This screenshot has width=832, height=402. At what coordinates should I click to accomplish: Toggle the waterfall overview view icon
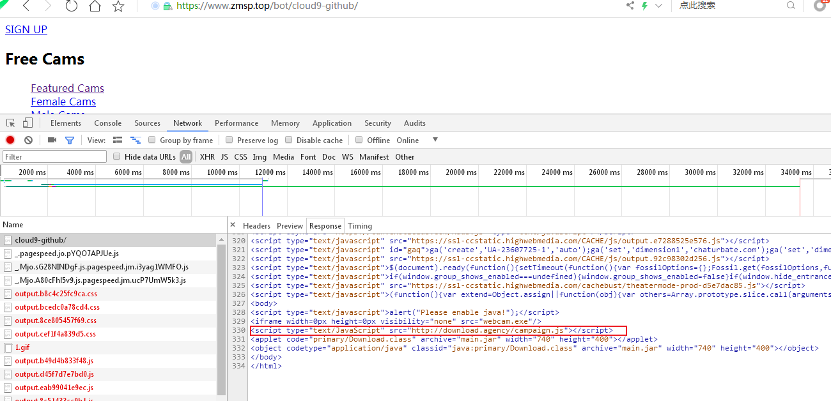click(x=136, y=140)
